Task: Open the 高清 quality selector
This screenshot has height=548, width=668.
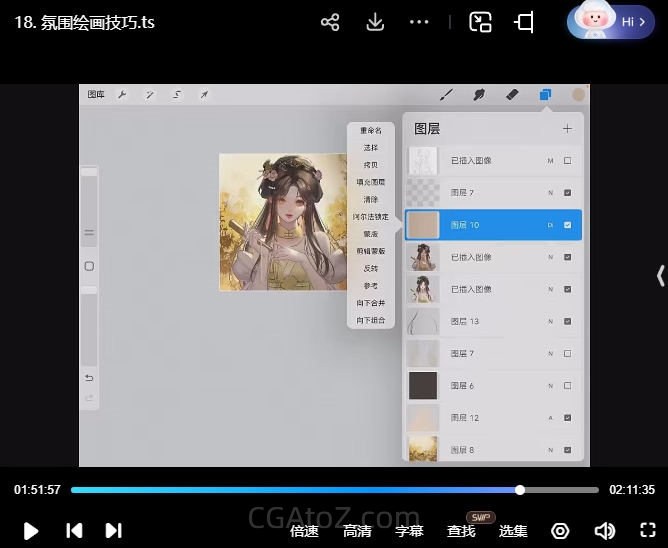Action: coord(357,531)
